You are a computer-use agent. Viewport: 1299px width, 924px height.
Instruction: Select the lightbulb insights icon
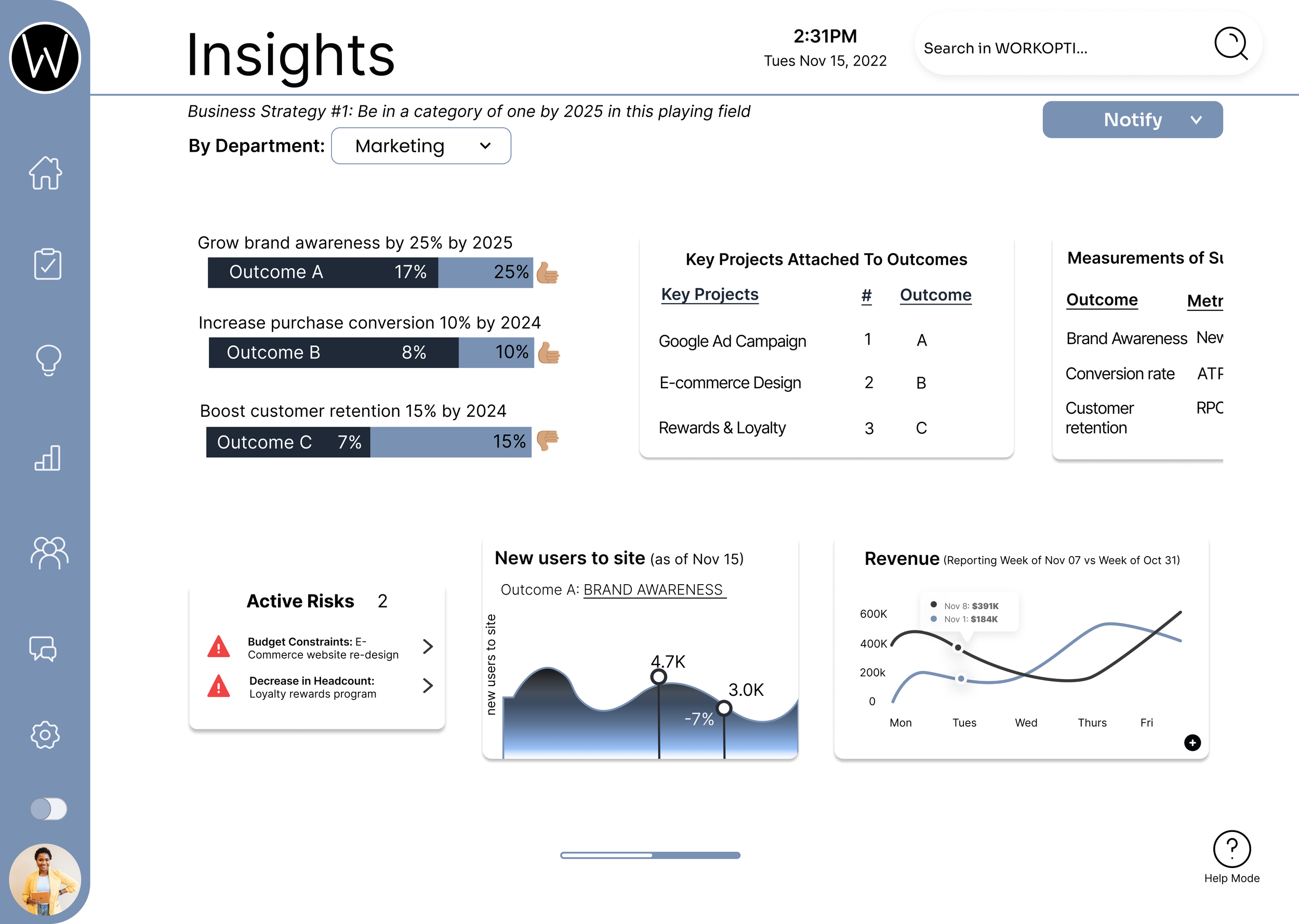pos(48,360)
